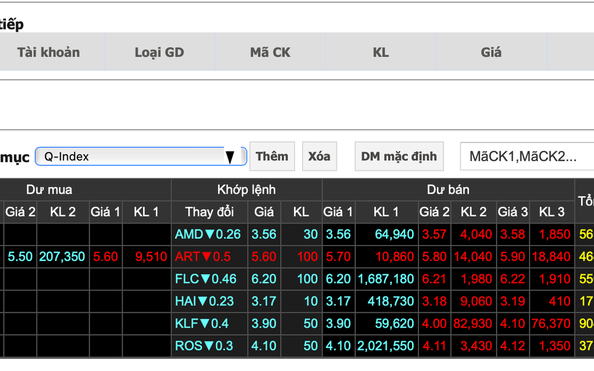Click ROS ask price 4.12
Viewport: 594px width, 371px height.
(x=513, y=346)
